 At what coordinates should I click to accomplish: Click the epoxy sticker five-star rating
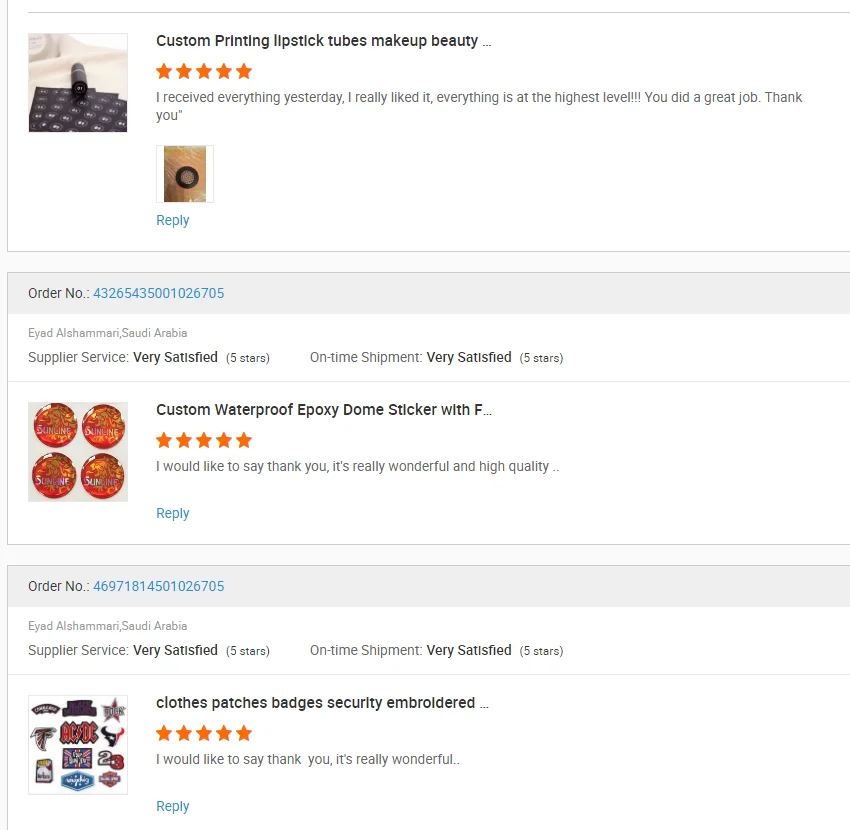tap(204, 440)
